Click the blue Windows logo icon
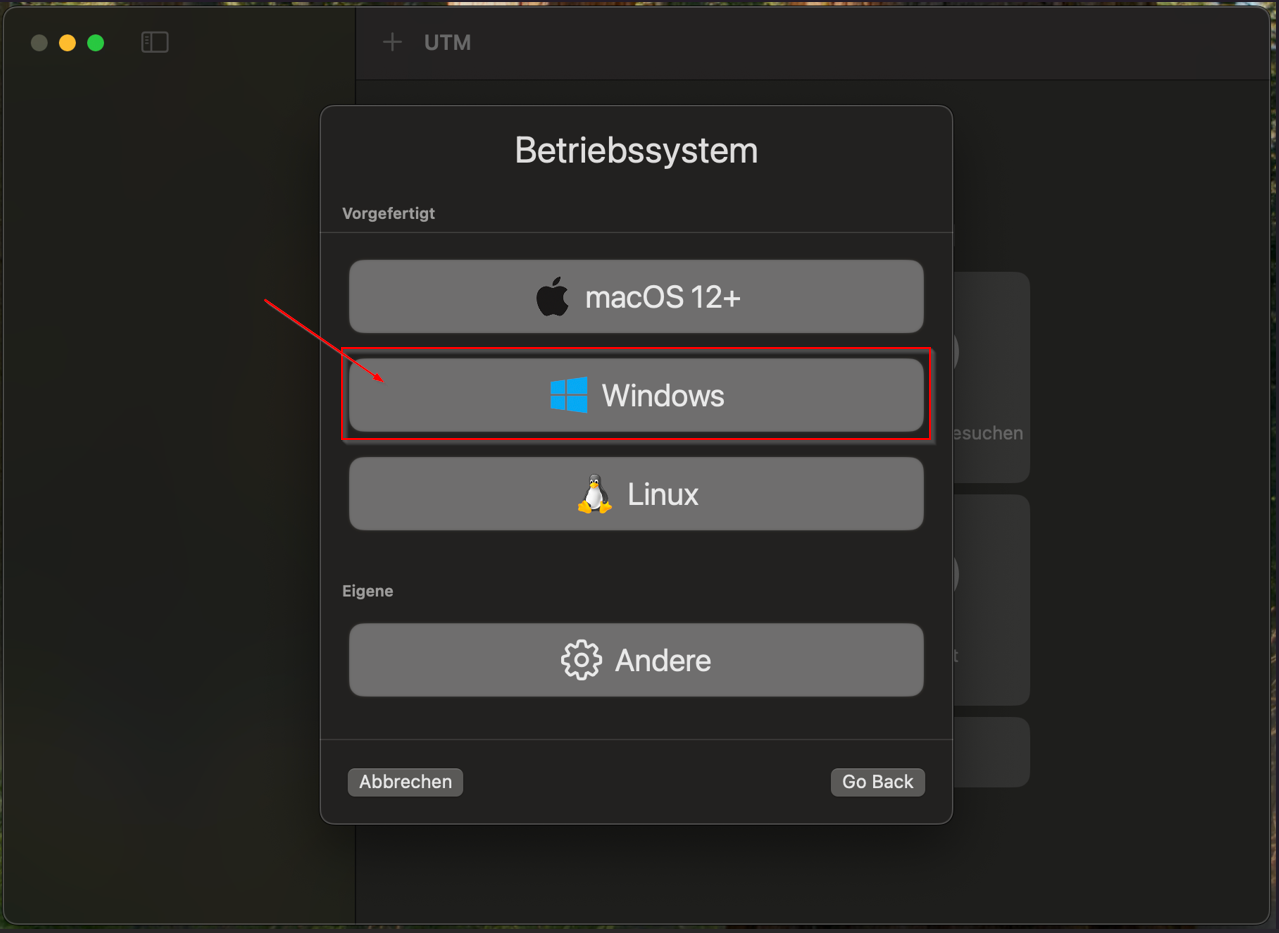Image resolution: width=1279 pixels, height=933 pixels. pos(569,395)
